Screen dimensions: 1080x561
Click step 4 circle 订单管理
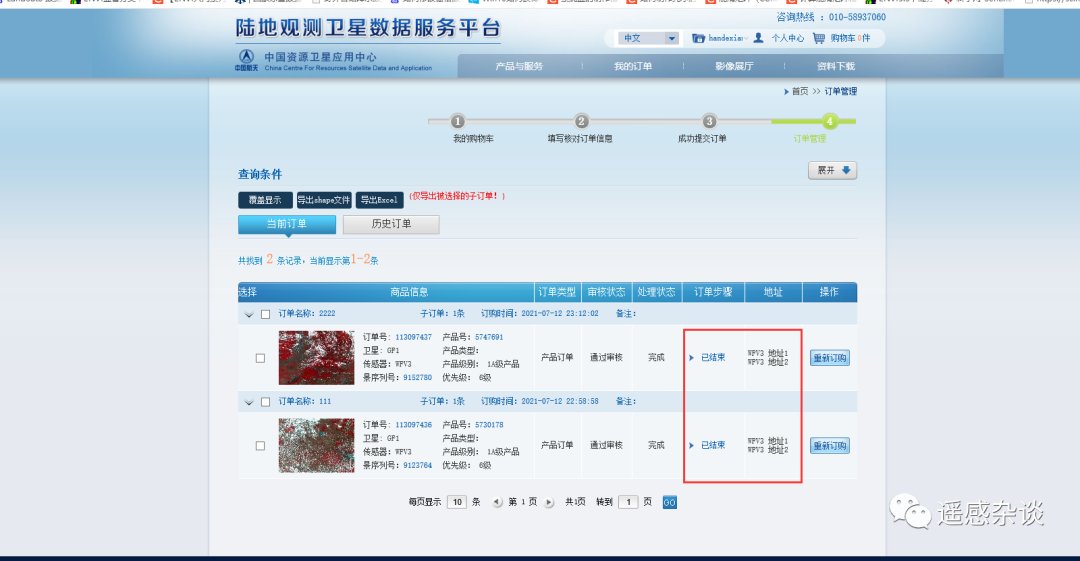coord(830,121)
